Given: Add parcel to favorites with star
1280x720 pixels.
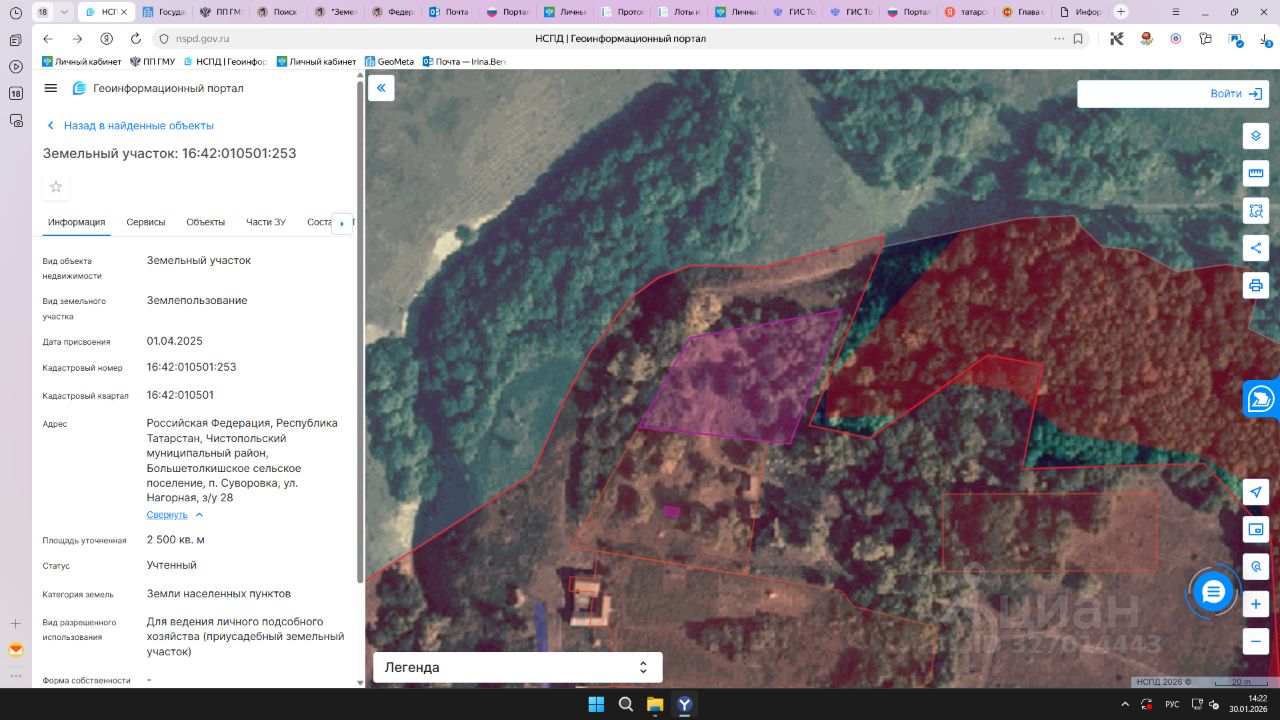Looking at the screenshot, I should [56, 187].
